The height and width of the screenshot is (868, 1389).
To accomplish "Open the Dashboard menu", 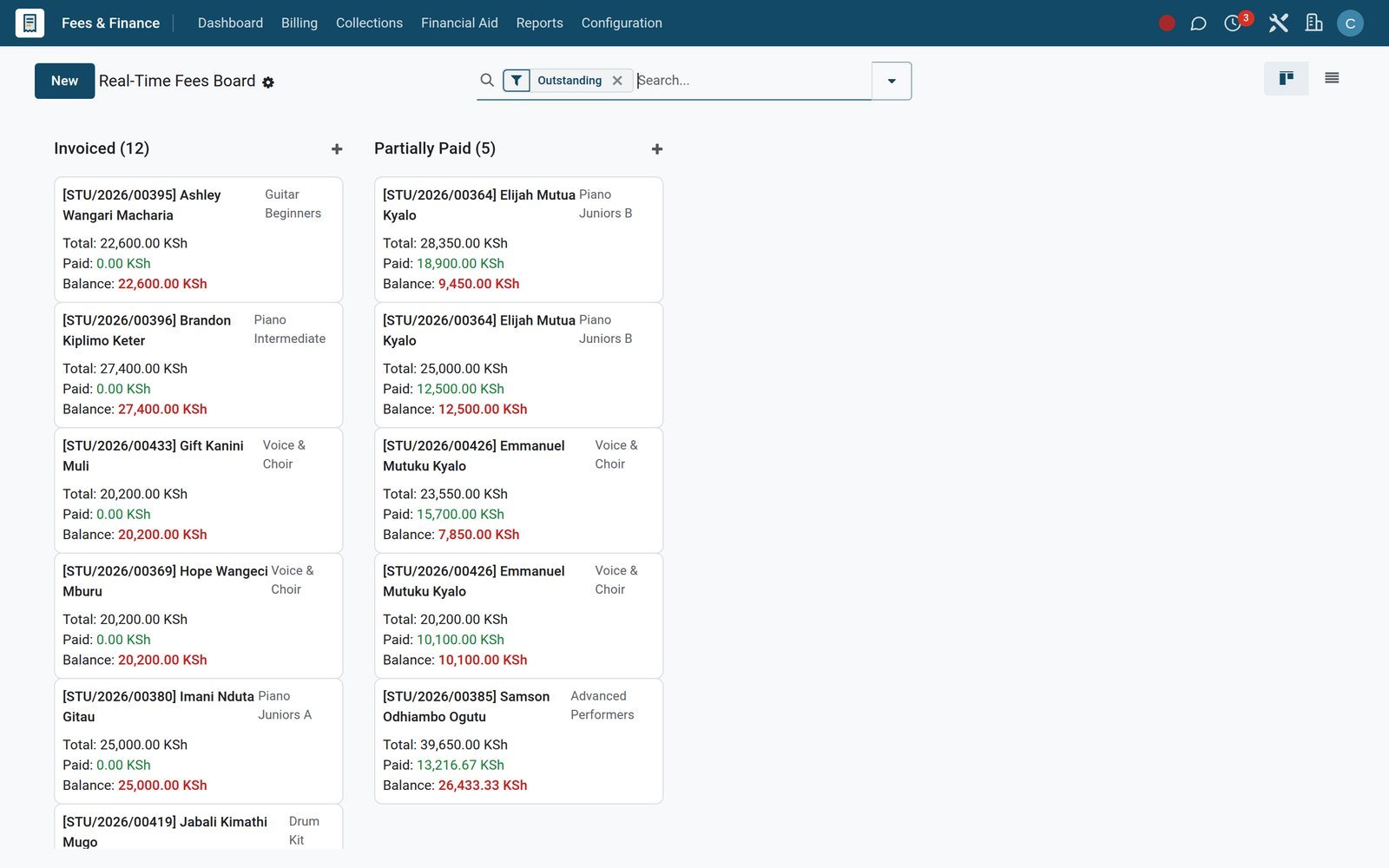I will click(x=230, y=23).
